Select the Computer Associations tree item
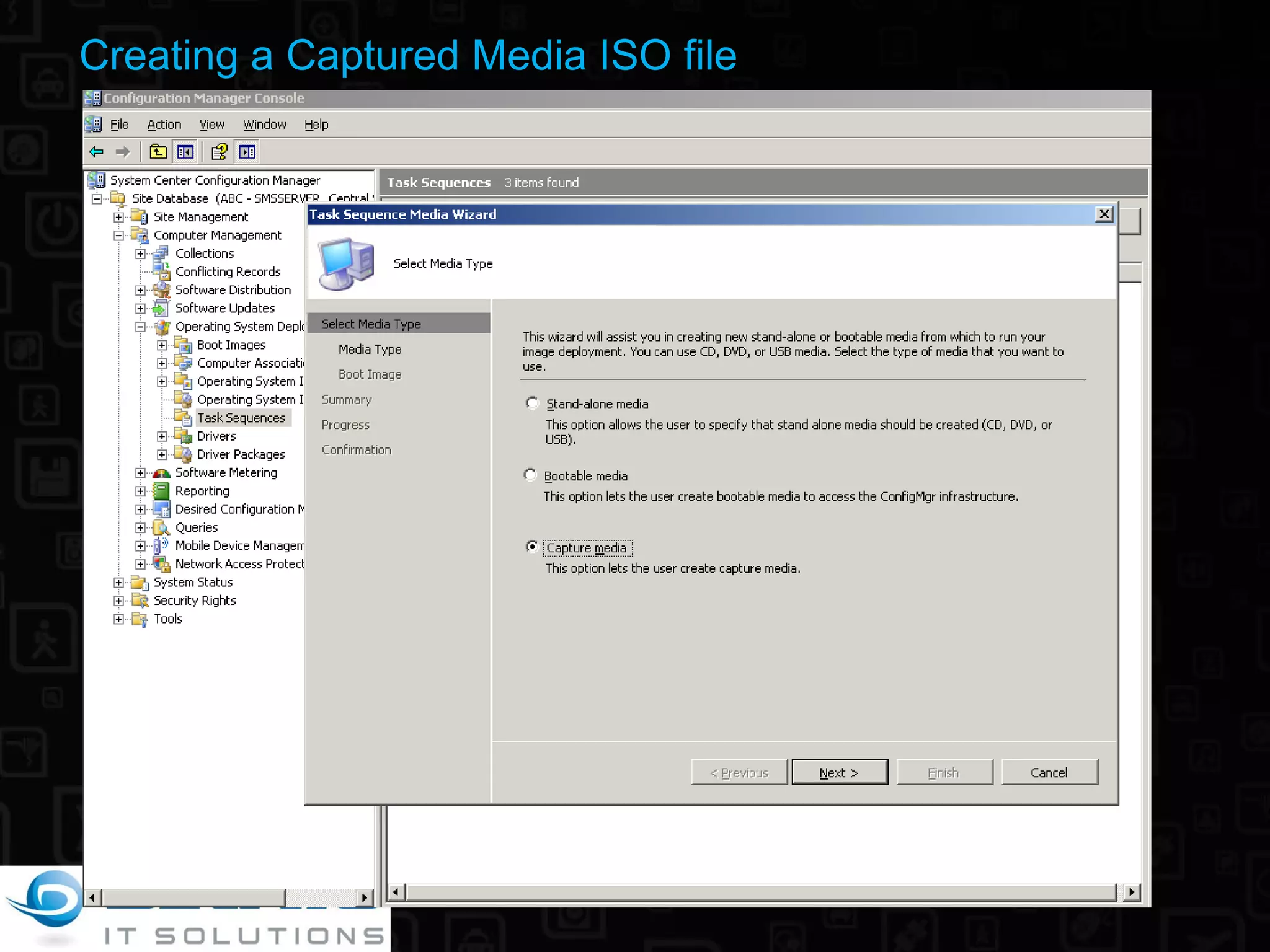 click(251, 363)
